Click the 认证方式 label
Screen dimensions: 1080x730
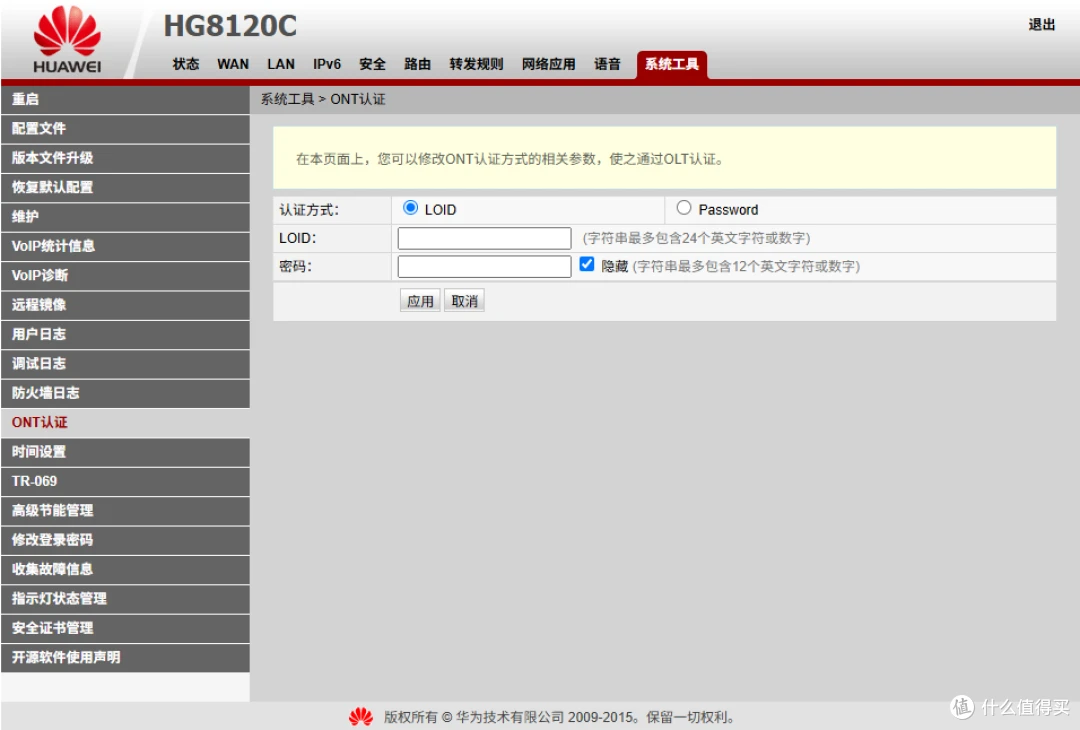(x=309, y=210)
